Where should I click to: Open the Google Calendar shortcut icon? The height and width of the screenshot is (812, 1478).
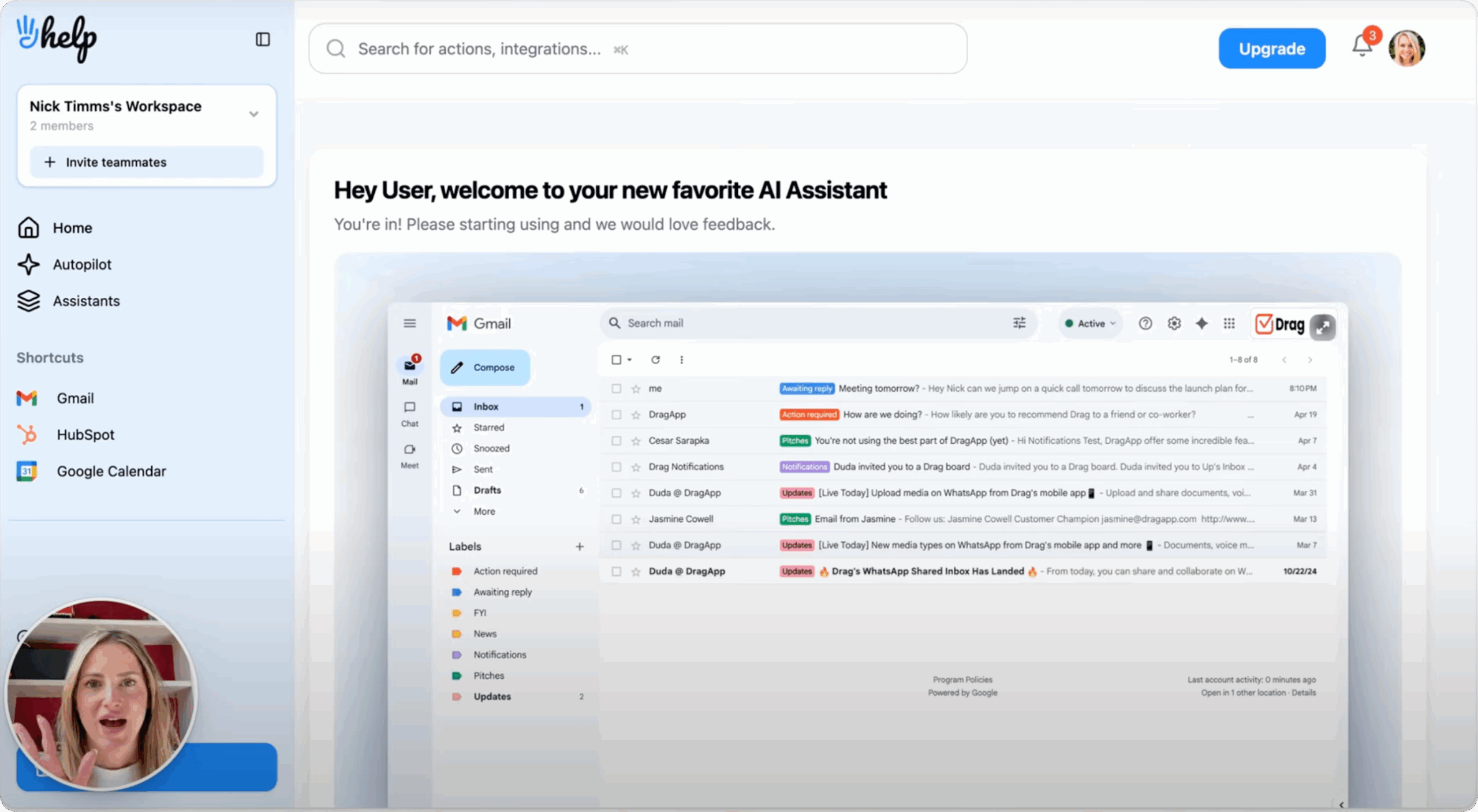click(27, 471)
